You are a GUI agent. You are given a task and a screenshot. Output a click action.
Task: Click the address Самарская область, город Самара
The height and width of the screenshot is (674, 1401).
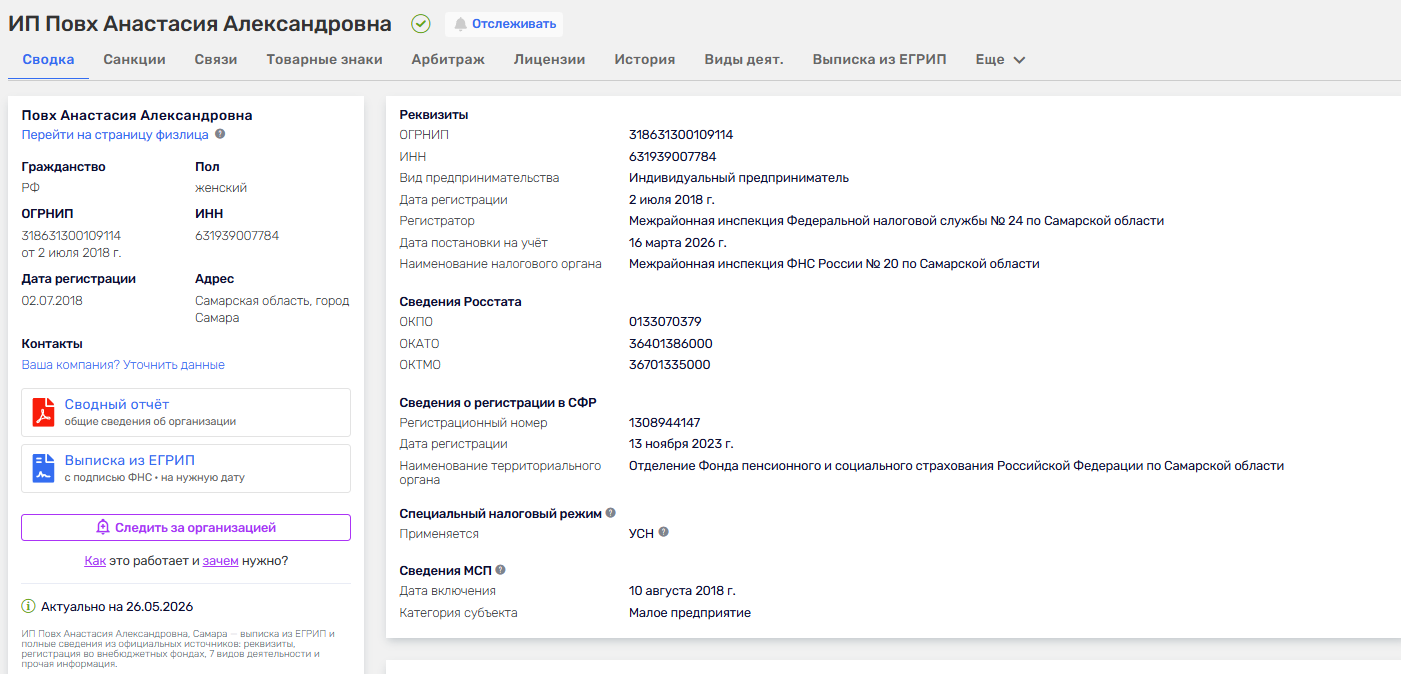pos(271,309)
